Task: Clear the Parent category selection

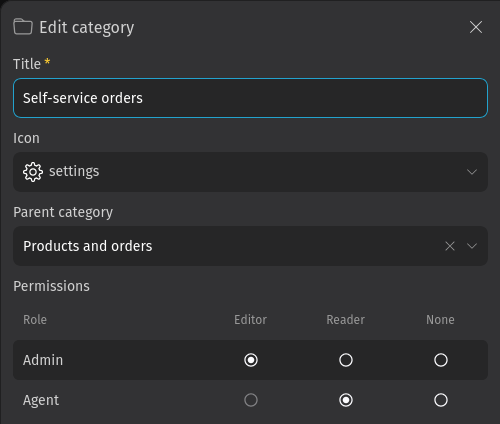Action: click(x=450, y=246)
